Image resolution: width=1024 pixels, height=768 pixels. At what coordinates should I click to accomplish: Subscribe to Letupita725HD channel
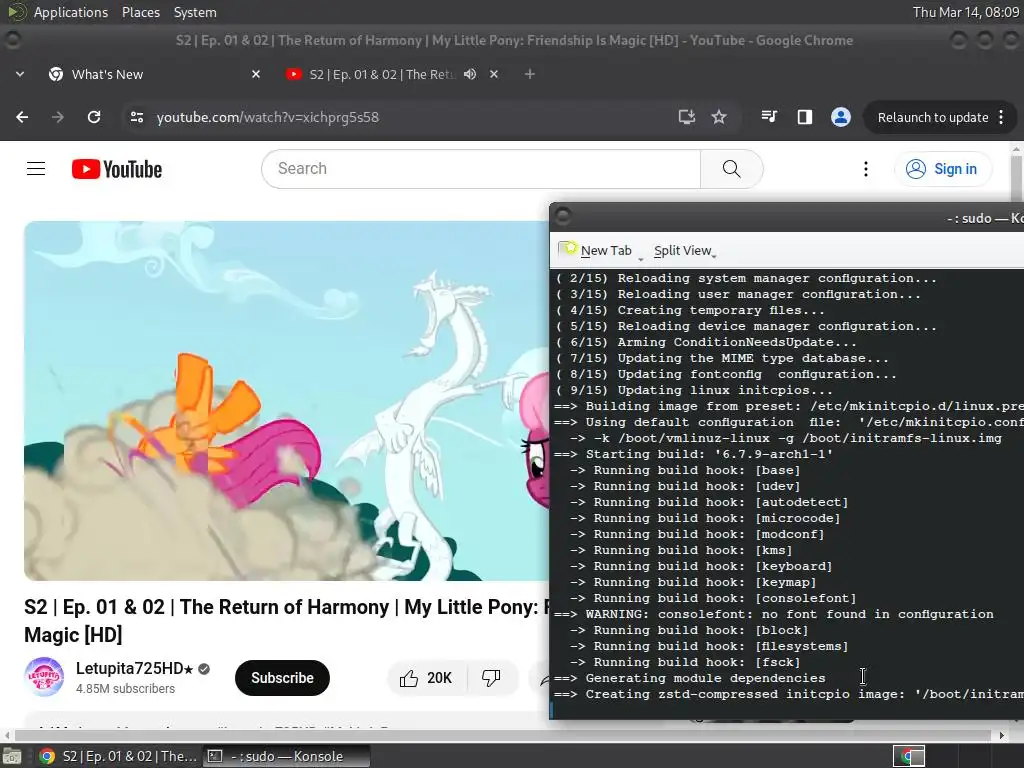click(282, 678)
